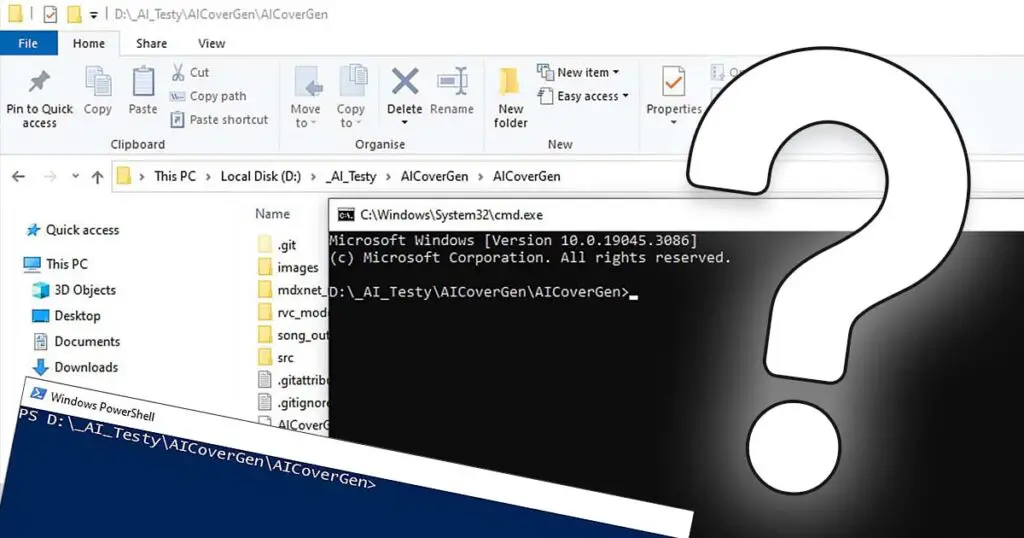Select the images folder
This screenshot has width=1024, height=538.
pos(288,268)
